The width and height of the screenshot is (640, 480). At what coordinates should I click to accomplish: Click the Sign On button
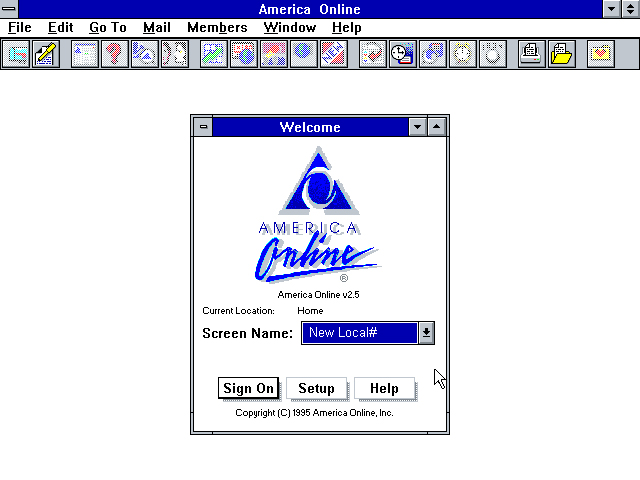pos(249,388)
